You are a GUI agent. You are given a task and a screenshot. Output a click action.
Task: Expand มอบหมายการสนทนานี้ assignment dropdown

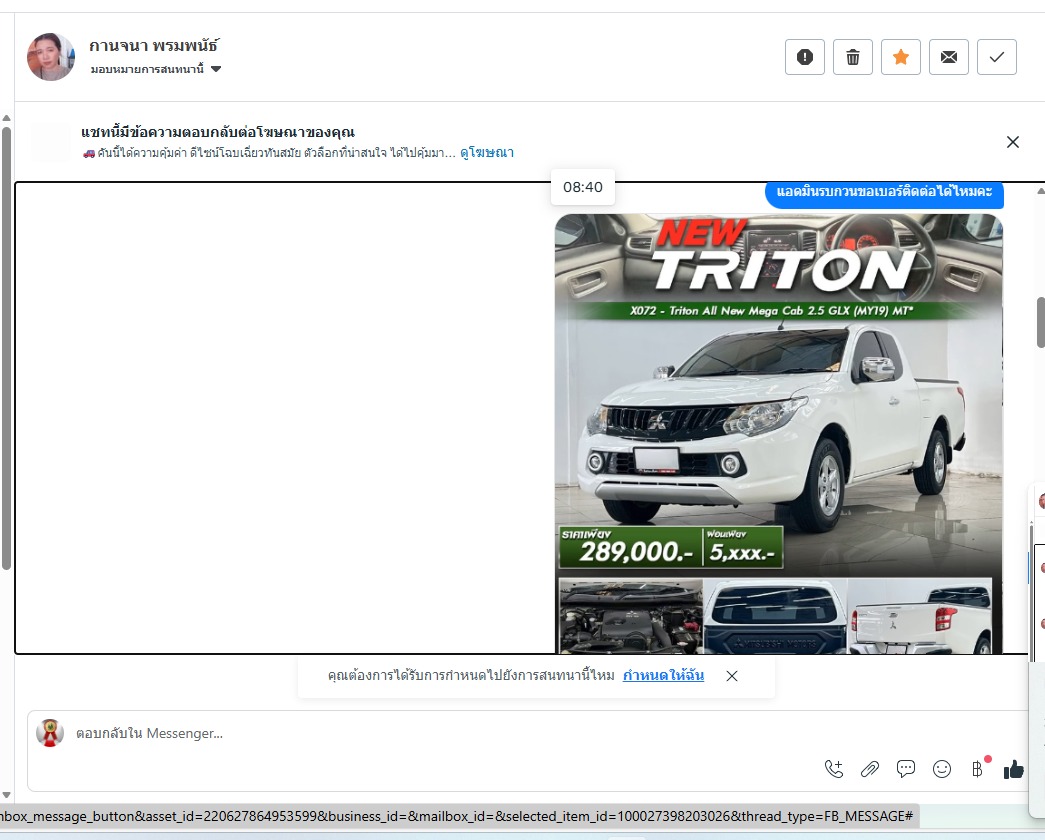(x=155, y=69)
